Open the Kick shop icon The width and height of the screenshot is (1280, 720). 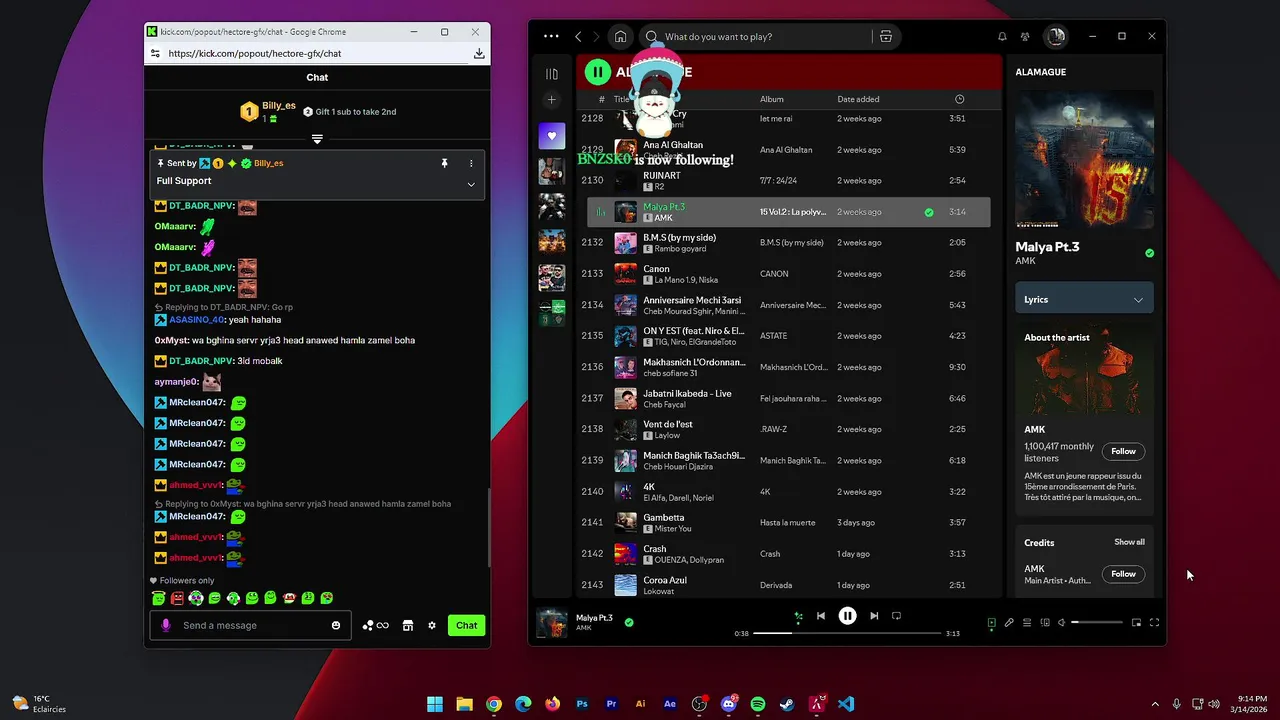[408, 625]
